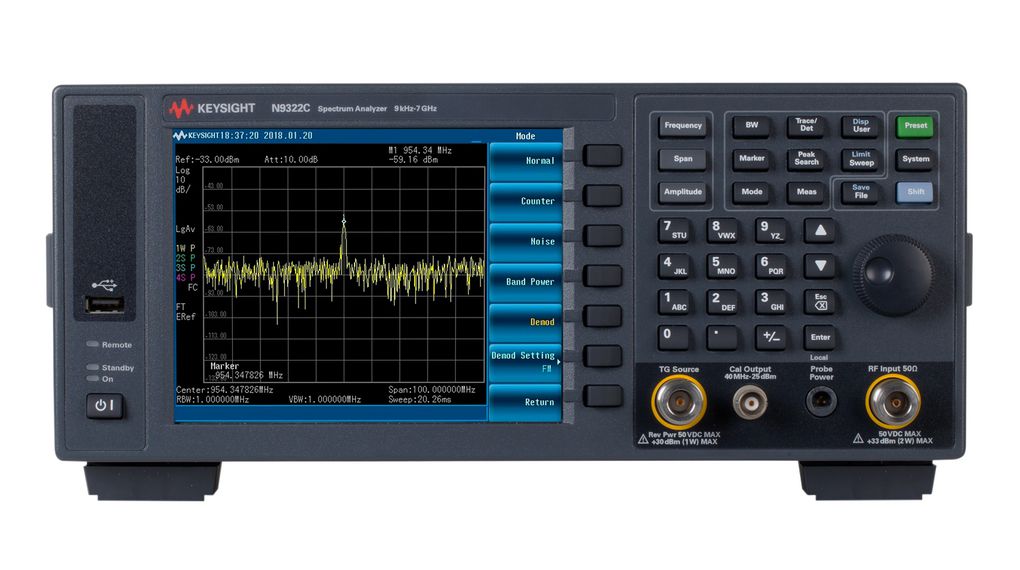The height and width of the screenshot is (570, 1020).
Task: Open the System key
Action: pos(915,159)
